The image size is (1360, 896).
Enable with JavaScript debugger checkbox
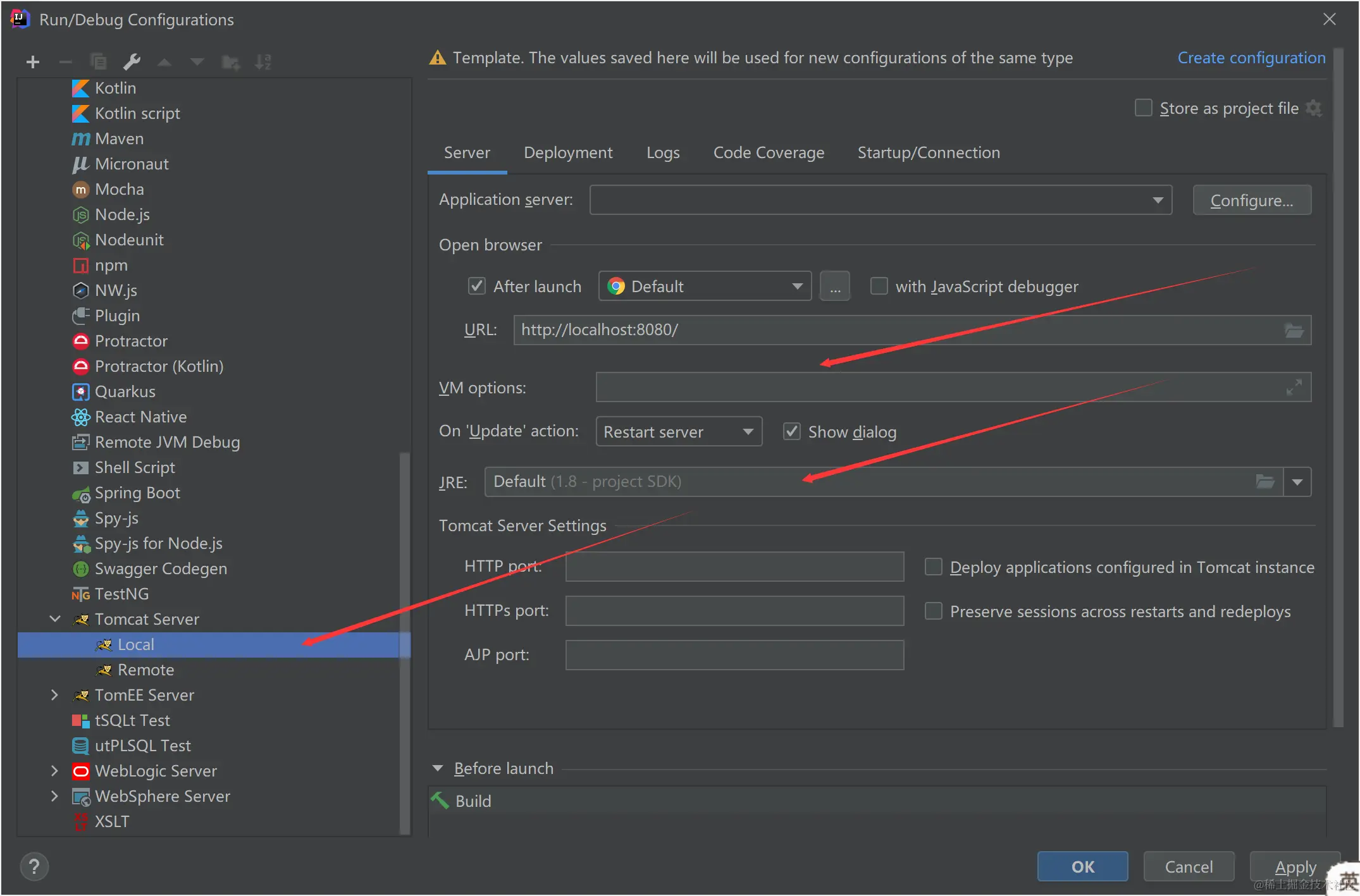879,286
